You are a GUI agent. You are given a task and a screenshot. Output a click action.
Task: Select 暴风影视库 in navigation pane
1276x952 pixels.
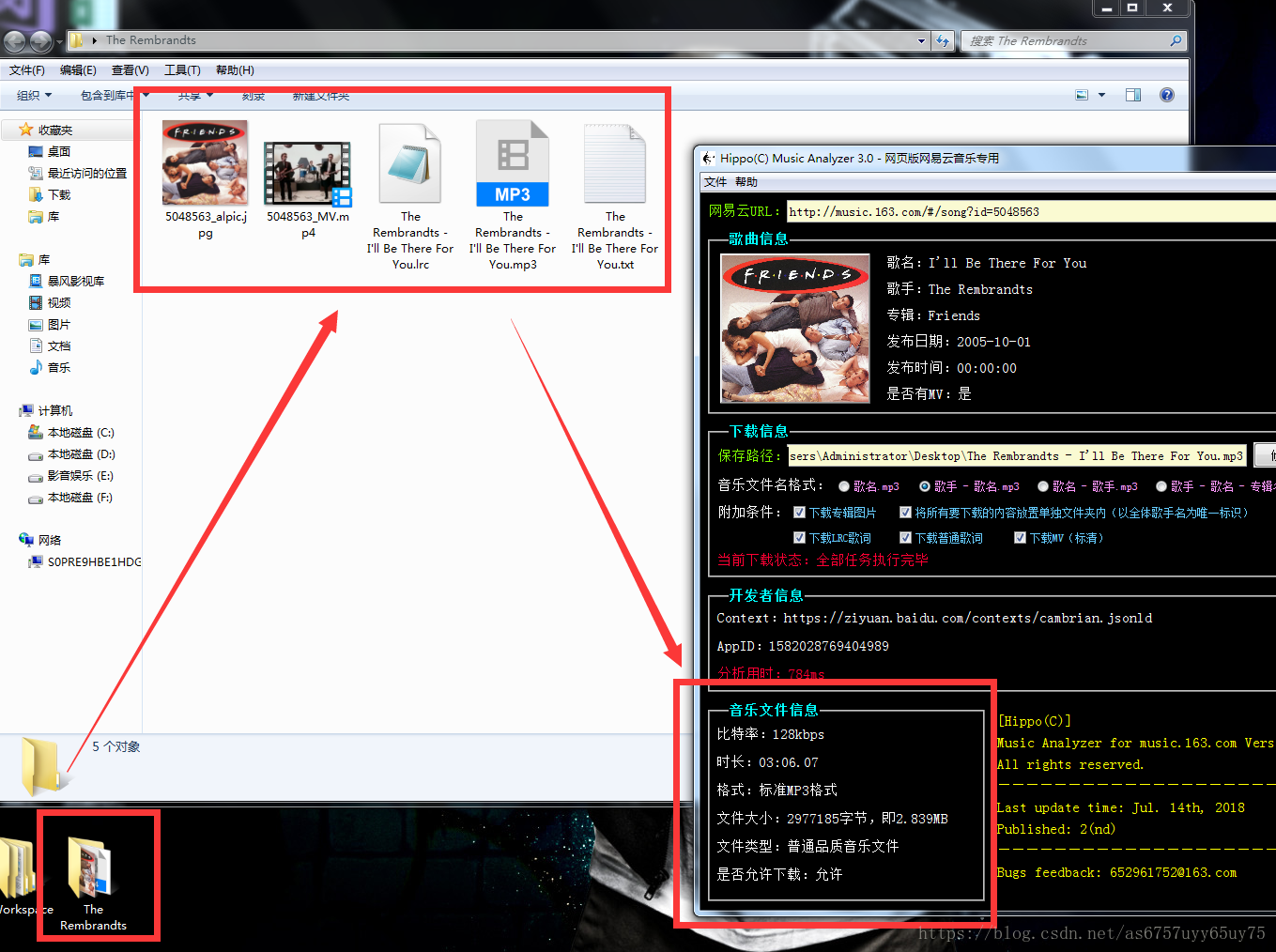point(75,282)
